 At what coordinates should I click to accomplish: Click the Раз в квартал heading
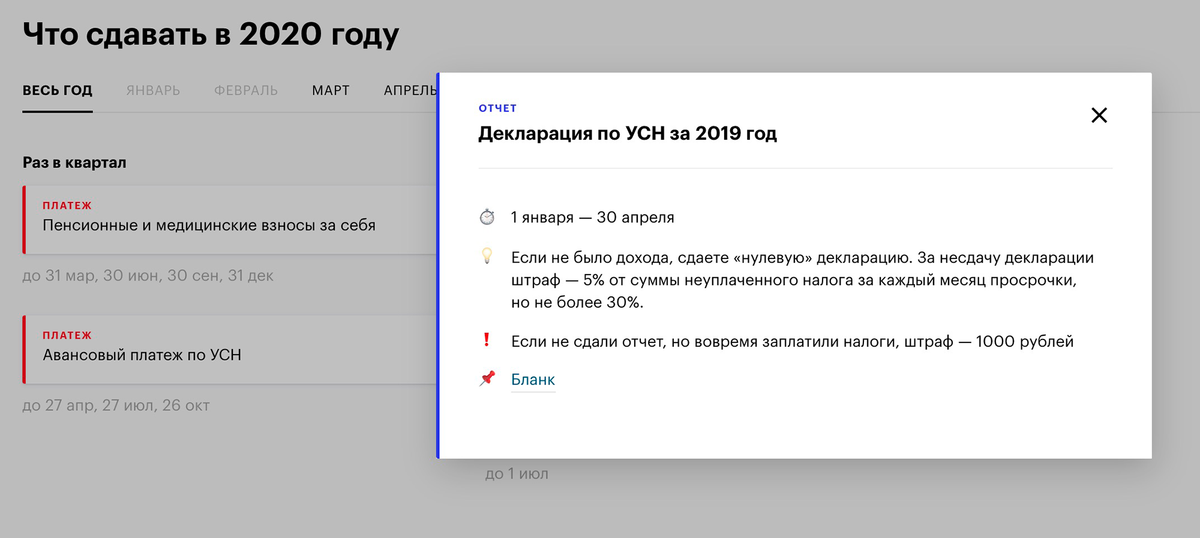click(75, 162)
